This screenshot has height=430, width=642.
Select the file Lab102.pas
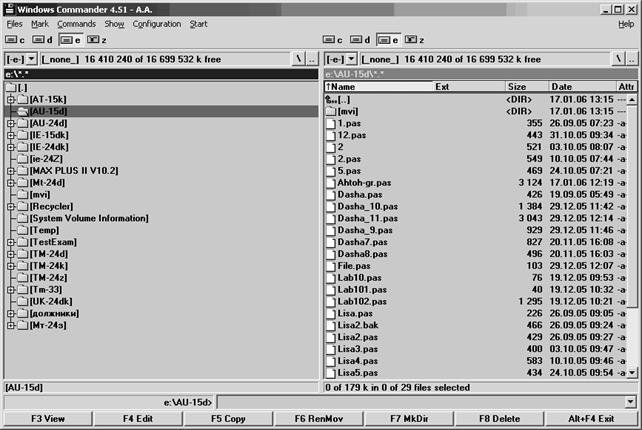(x=476, y=301)
